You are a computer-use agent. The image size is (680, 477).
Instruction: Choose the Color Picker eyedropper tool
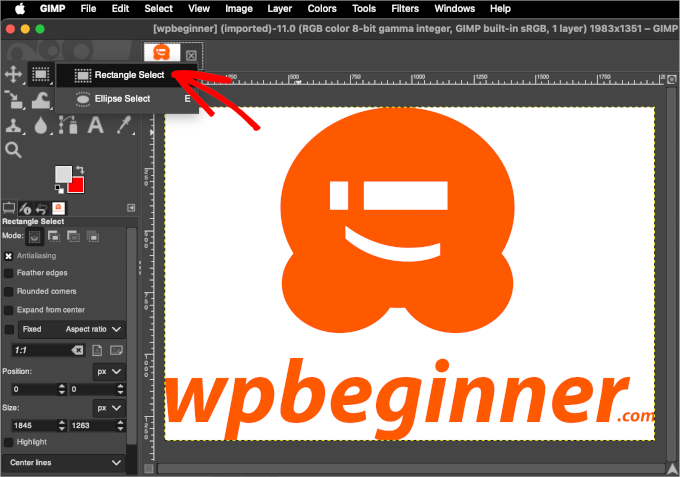pos(124,125)
